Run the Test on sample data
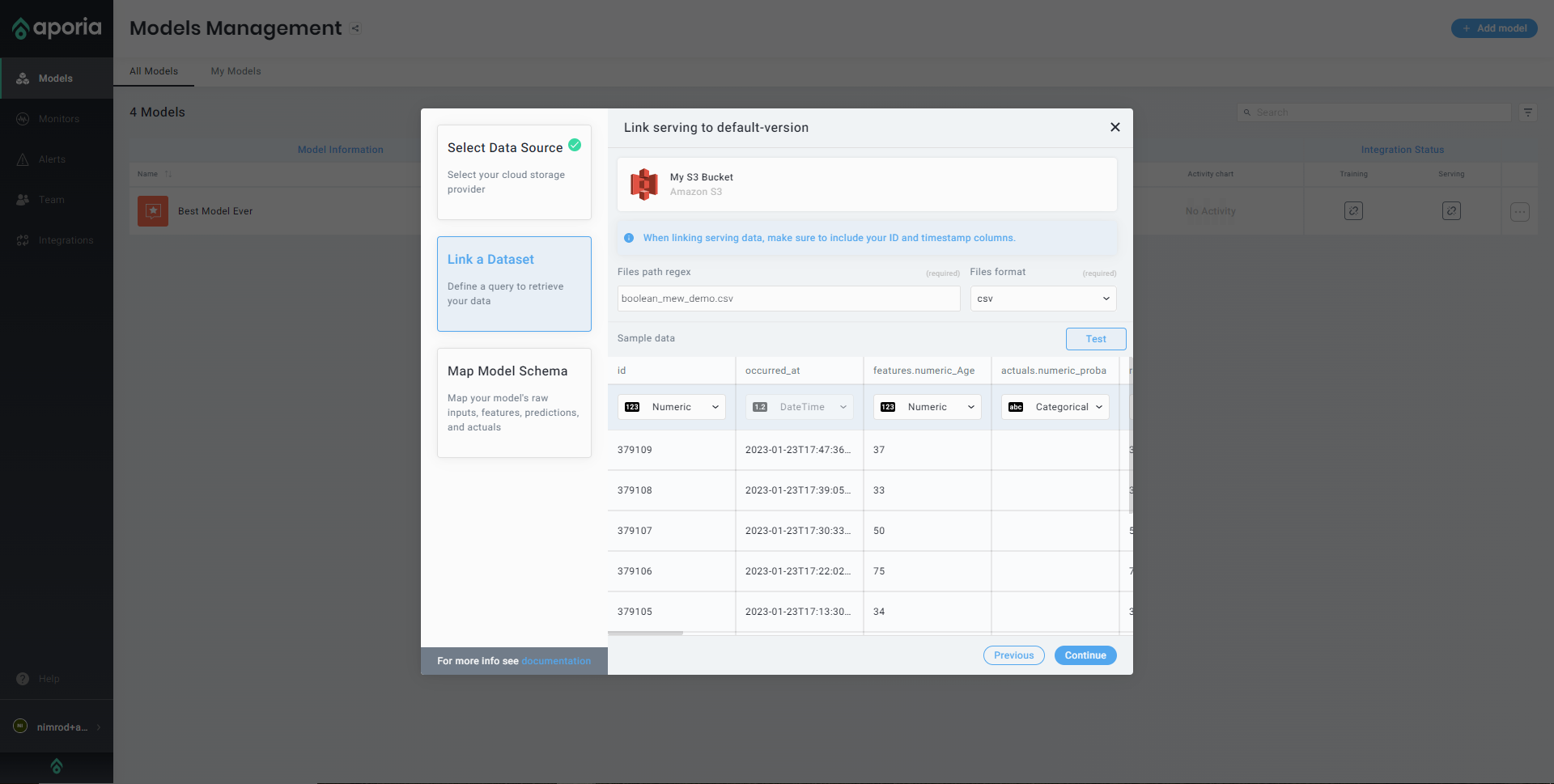Screen dimensions: 1554x784 (1095, 339)
